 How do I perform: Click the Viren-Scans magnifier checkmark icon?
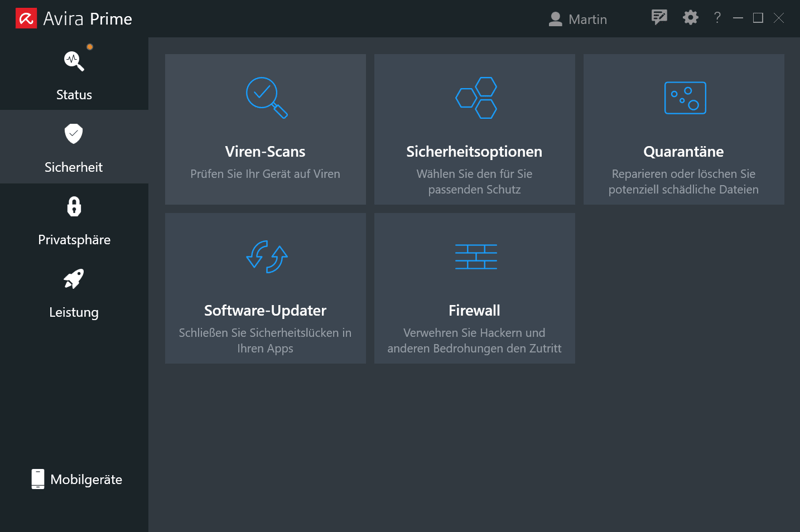[266, 97]
